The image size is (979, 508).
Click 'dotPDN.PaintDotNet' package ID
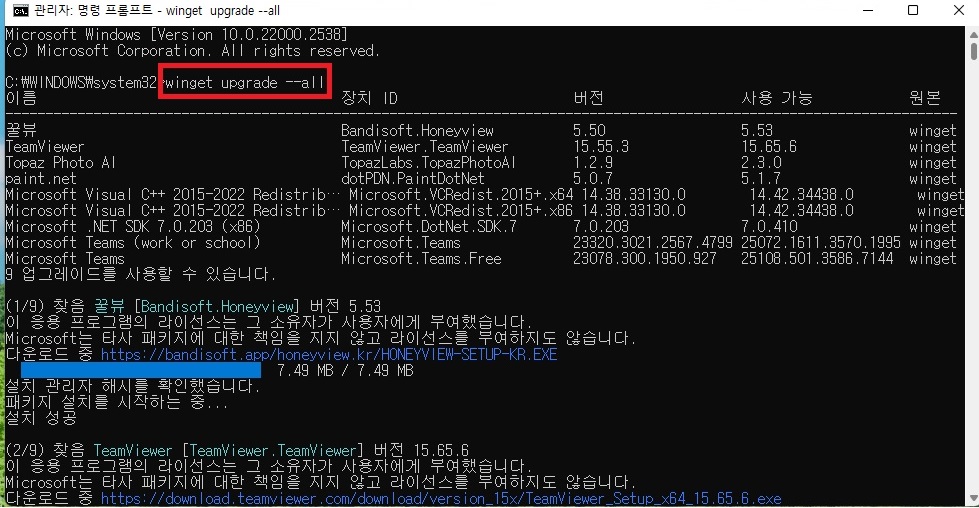[x=413, y=178]
